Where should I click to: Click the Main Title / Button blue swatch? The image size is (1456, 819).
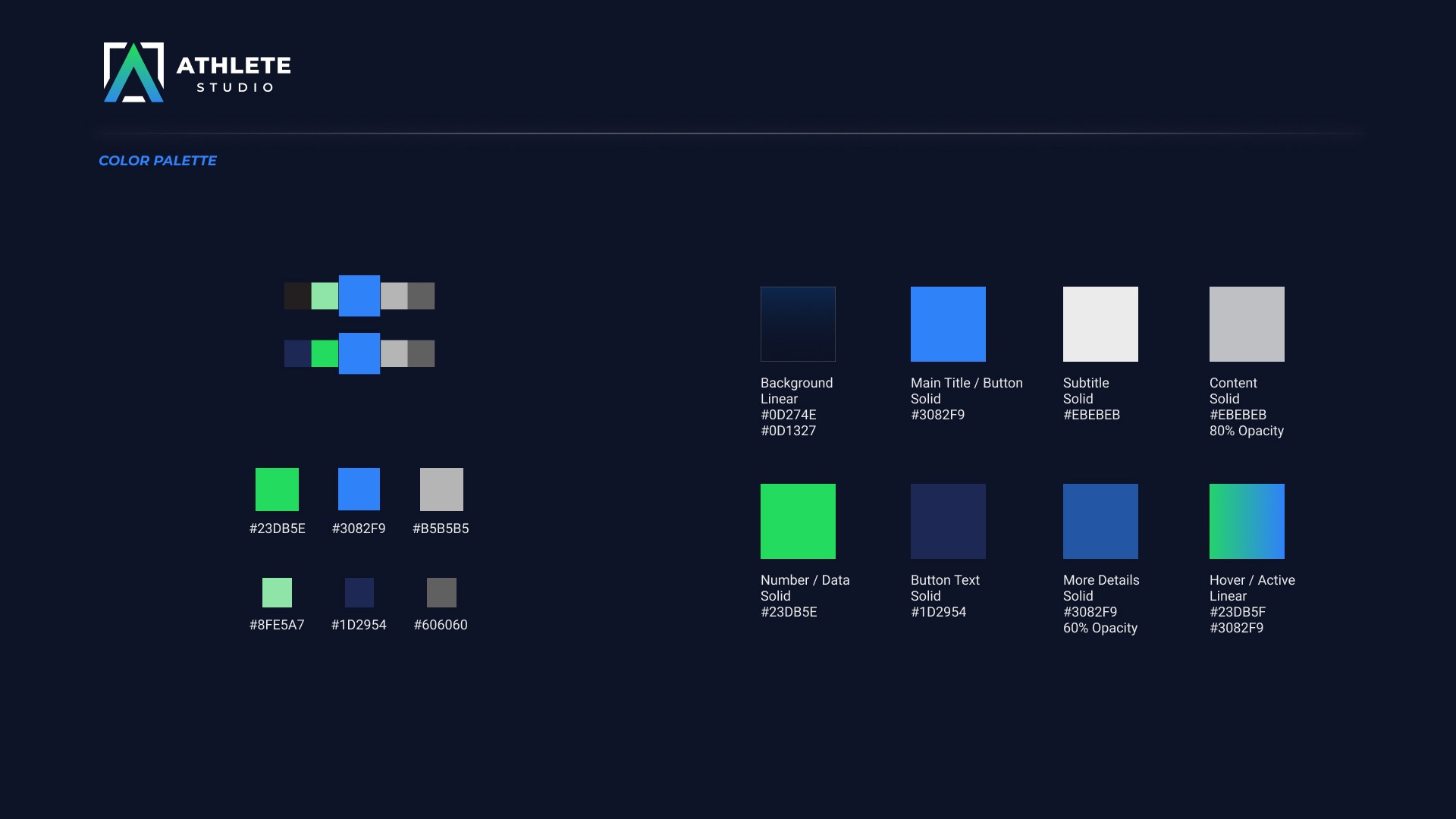coord(948,324)
